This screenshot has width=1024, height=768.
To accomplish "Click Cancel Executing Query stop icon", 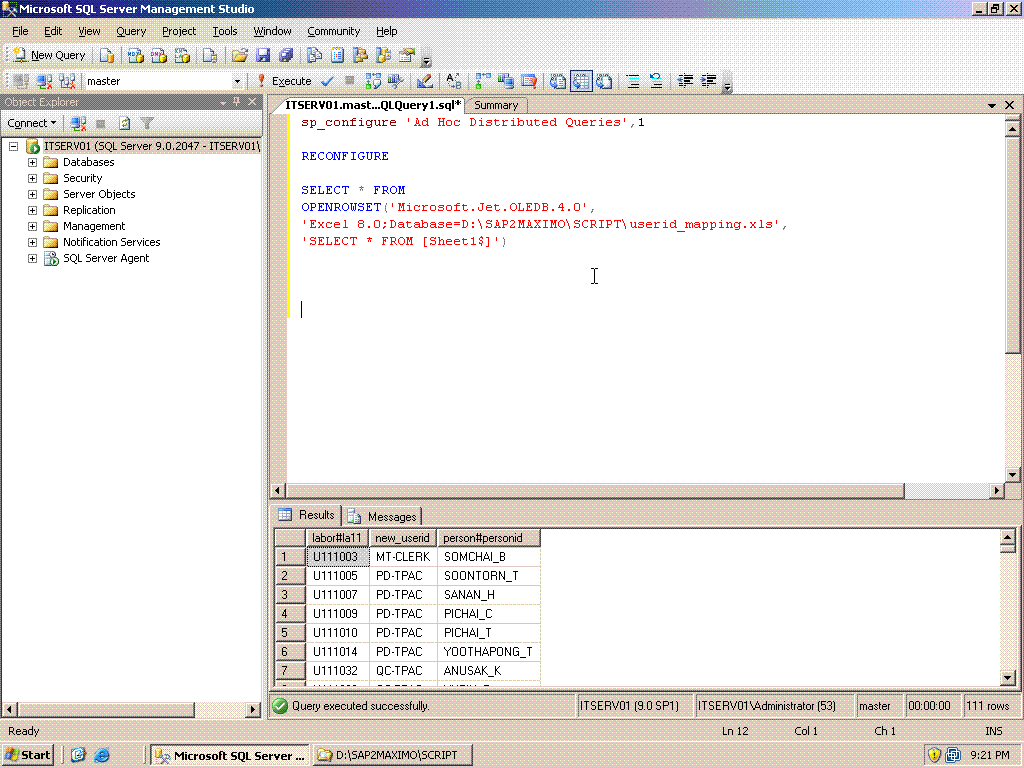I will (350, 81).
